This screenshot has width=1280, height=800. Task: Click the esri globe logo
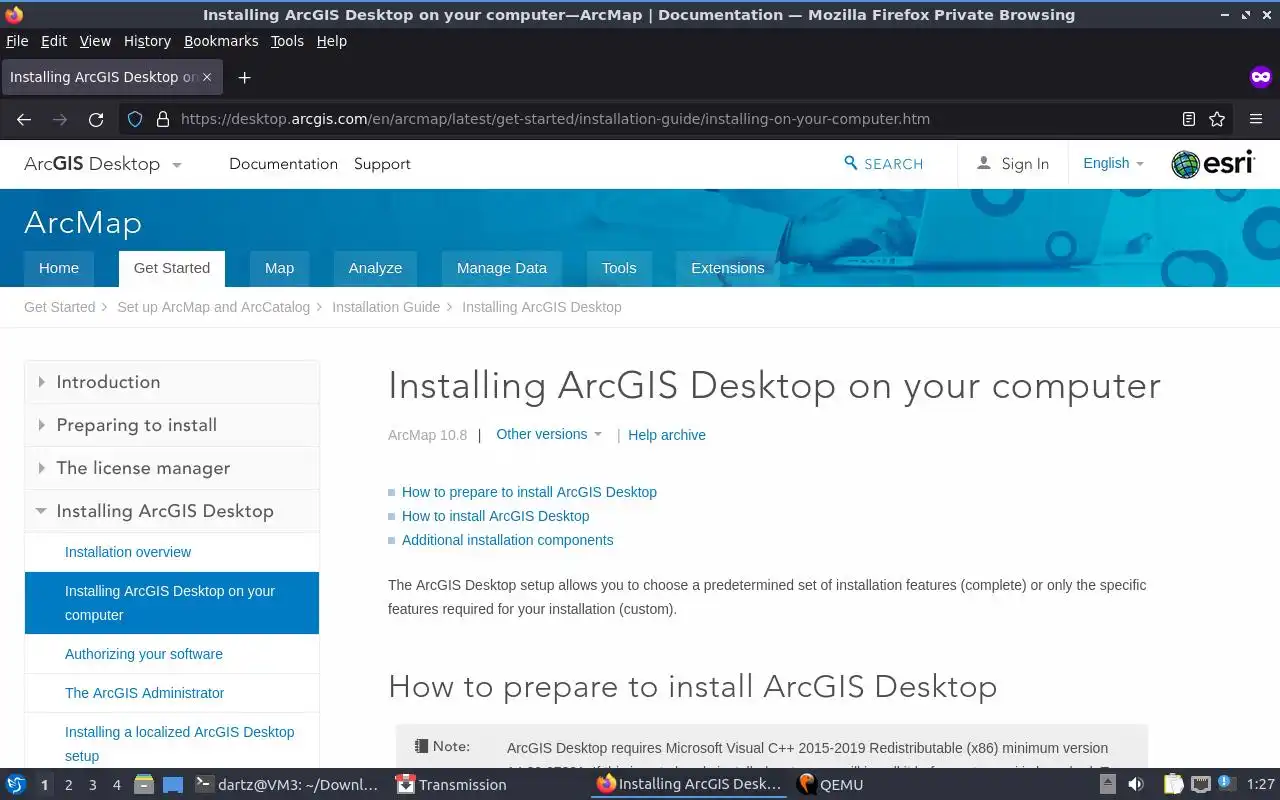pos(1213,164)
